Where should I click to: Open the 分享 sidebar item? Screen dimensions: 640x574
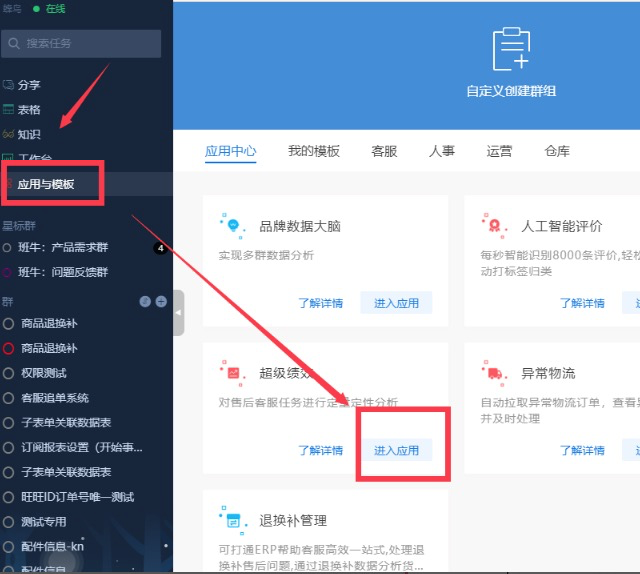pos(29,85)
